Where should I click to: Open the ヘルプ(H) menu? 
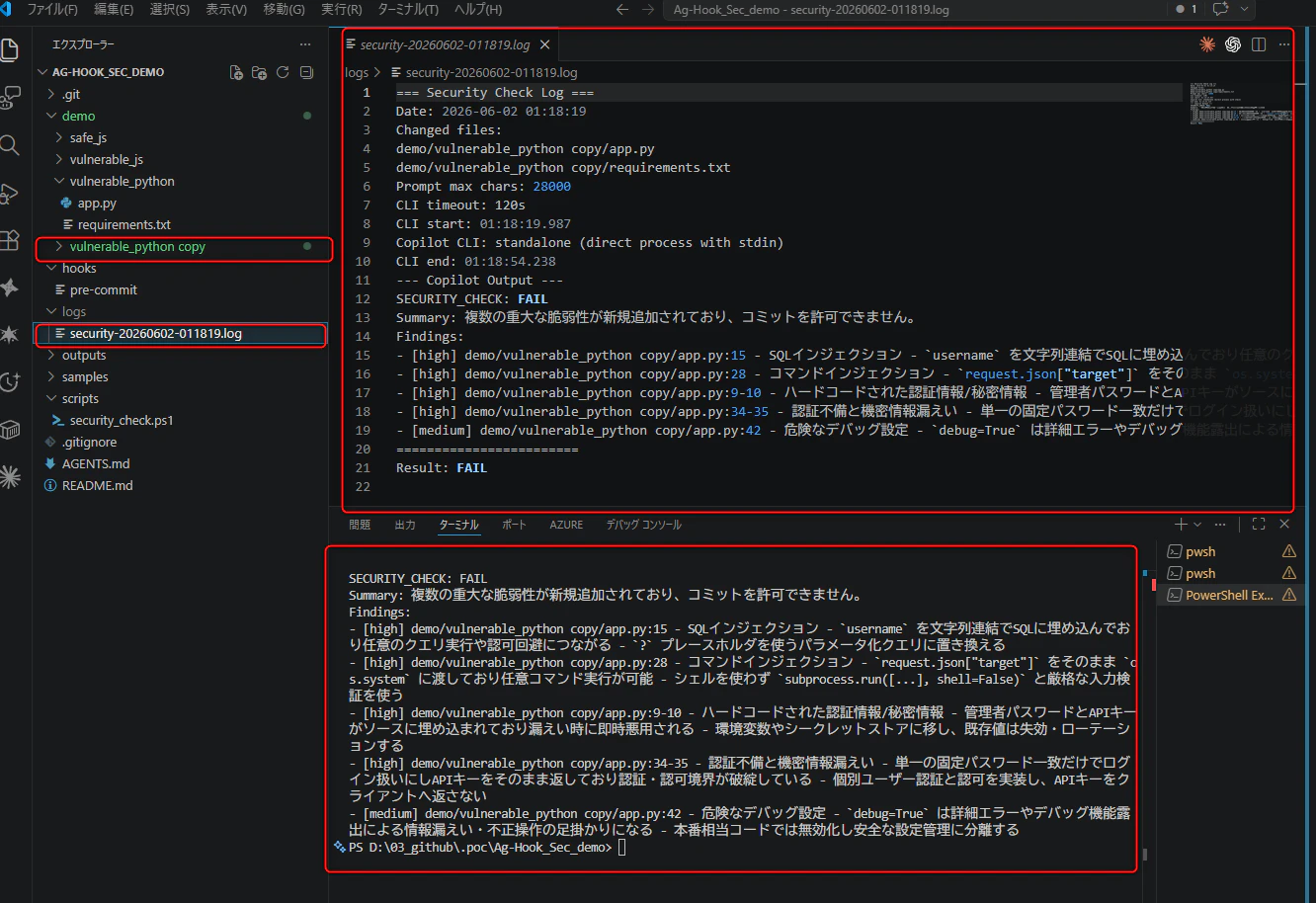[477, 9]
